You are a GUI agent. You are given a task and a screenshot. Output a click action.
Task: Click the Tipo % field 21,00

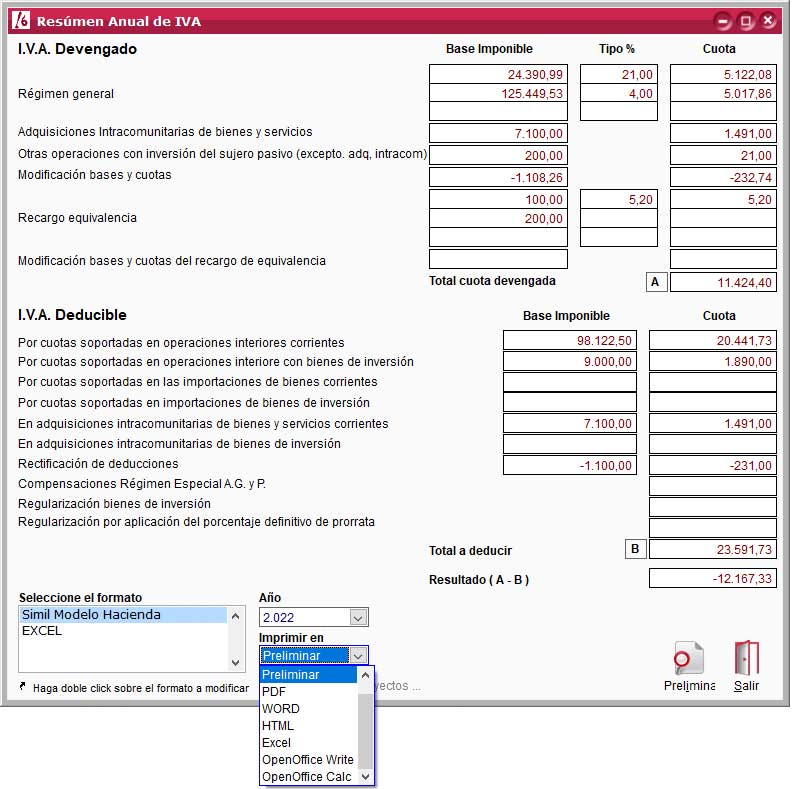click(619, 74)
